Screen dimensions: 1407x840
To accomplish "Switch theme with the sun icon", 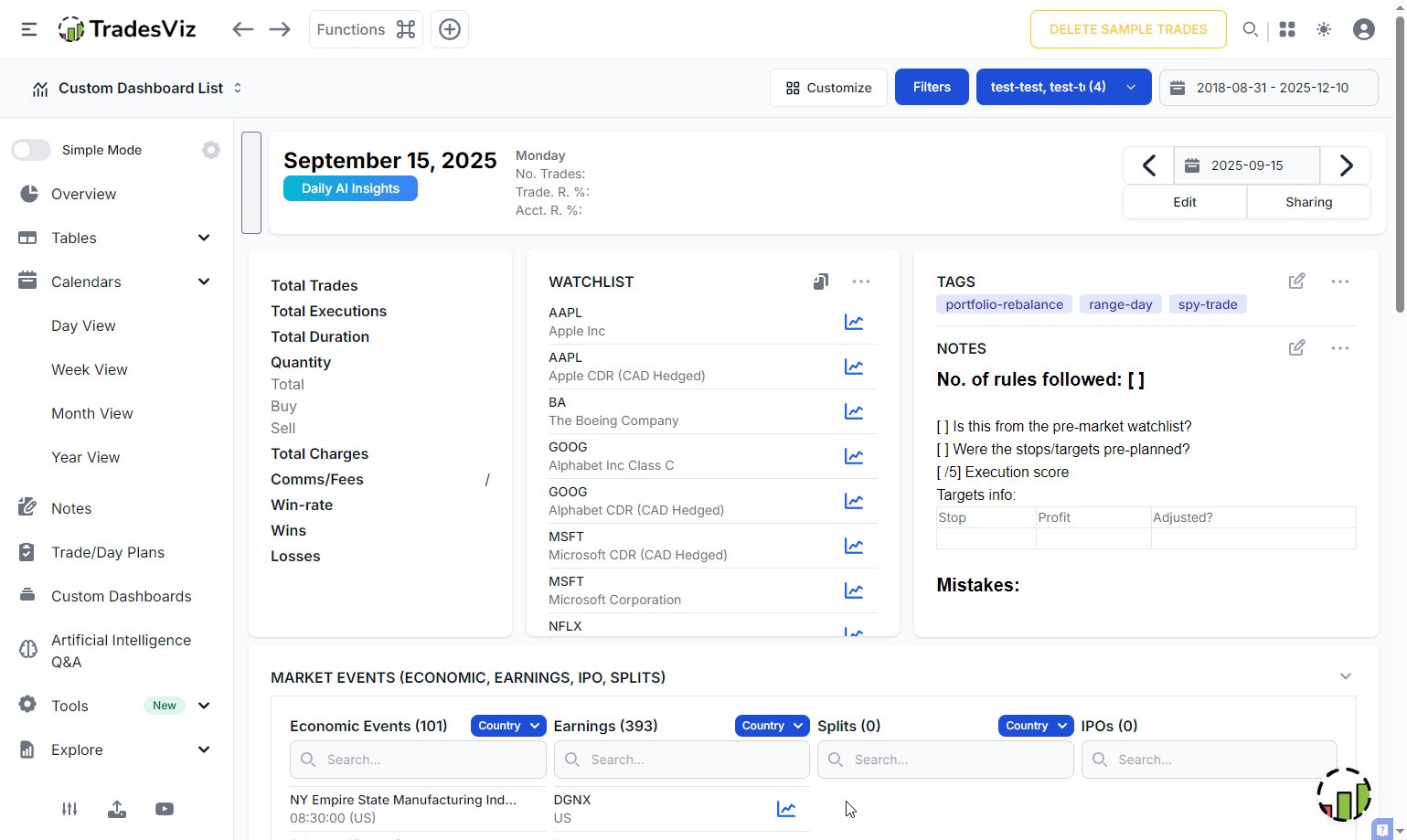I will 1324,29.
